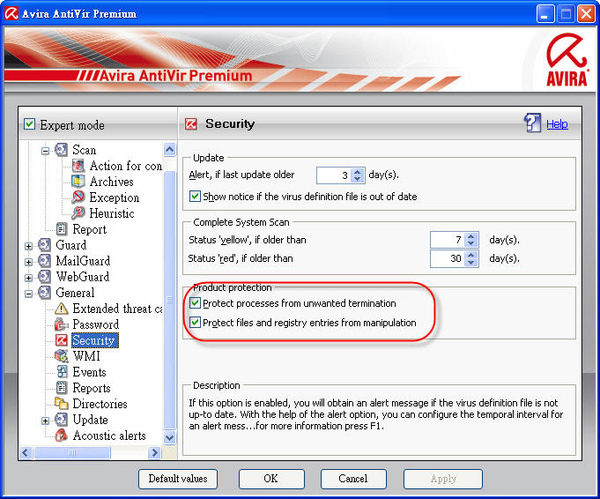600x499 pixels.
Task: Click the Events icon in tree
Action: coord(62,372)
